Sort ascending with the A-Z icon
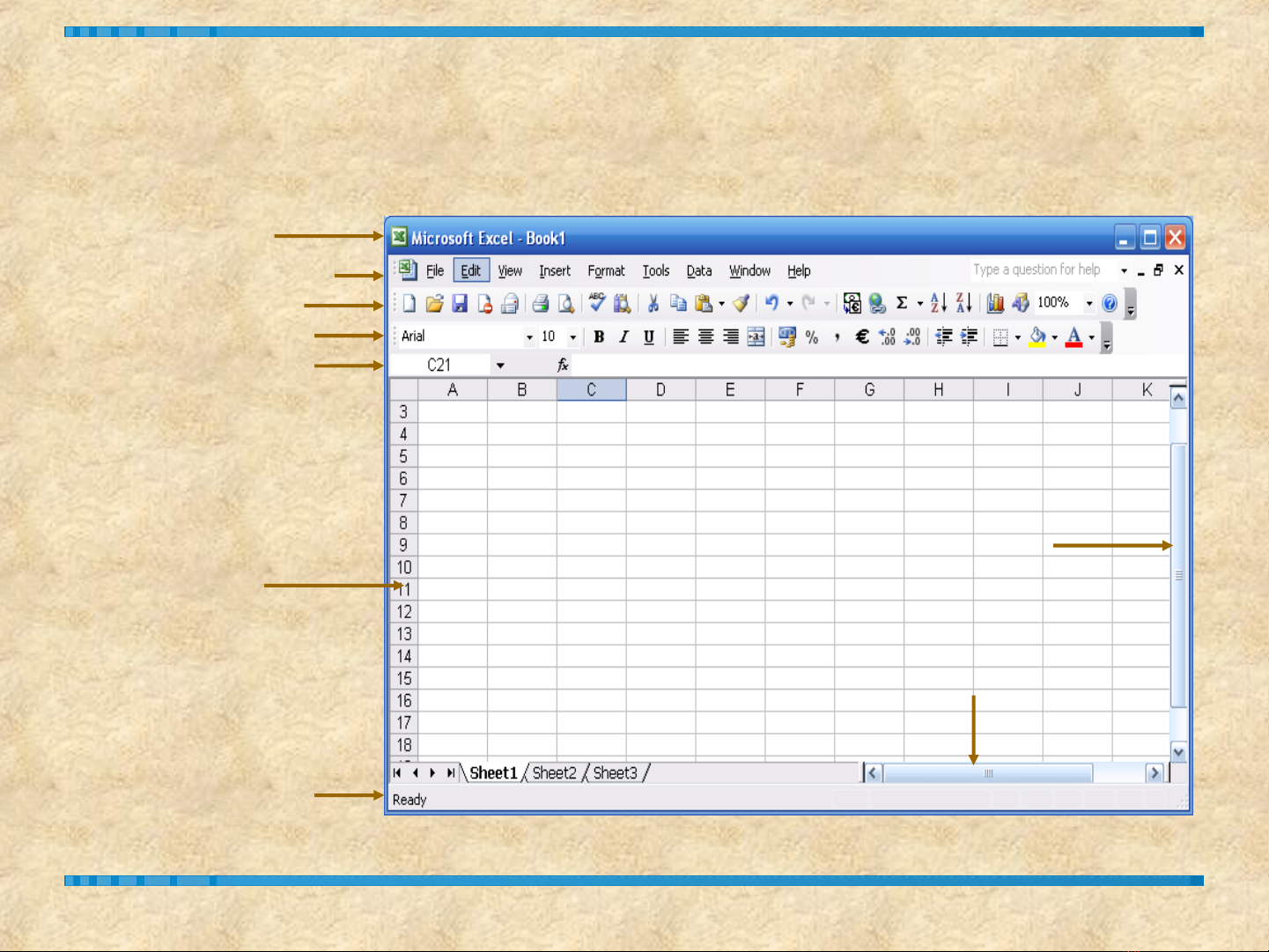The height and width of the screenshot is (952, 1269). pos(939,303)
